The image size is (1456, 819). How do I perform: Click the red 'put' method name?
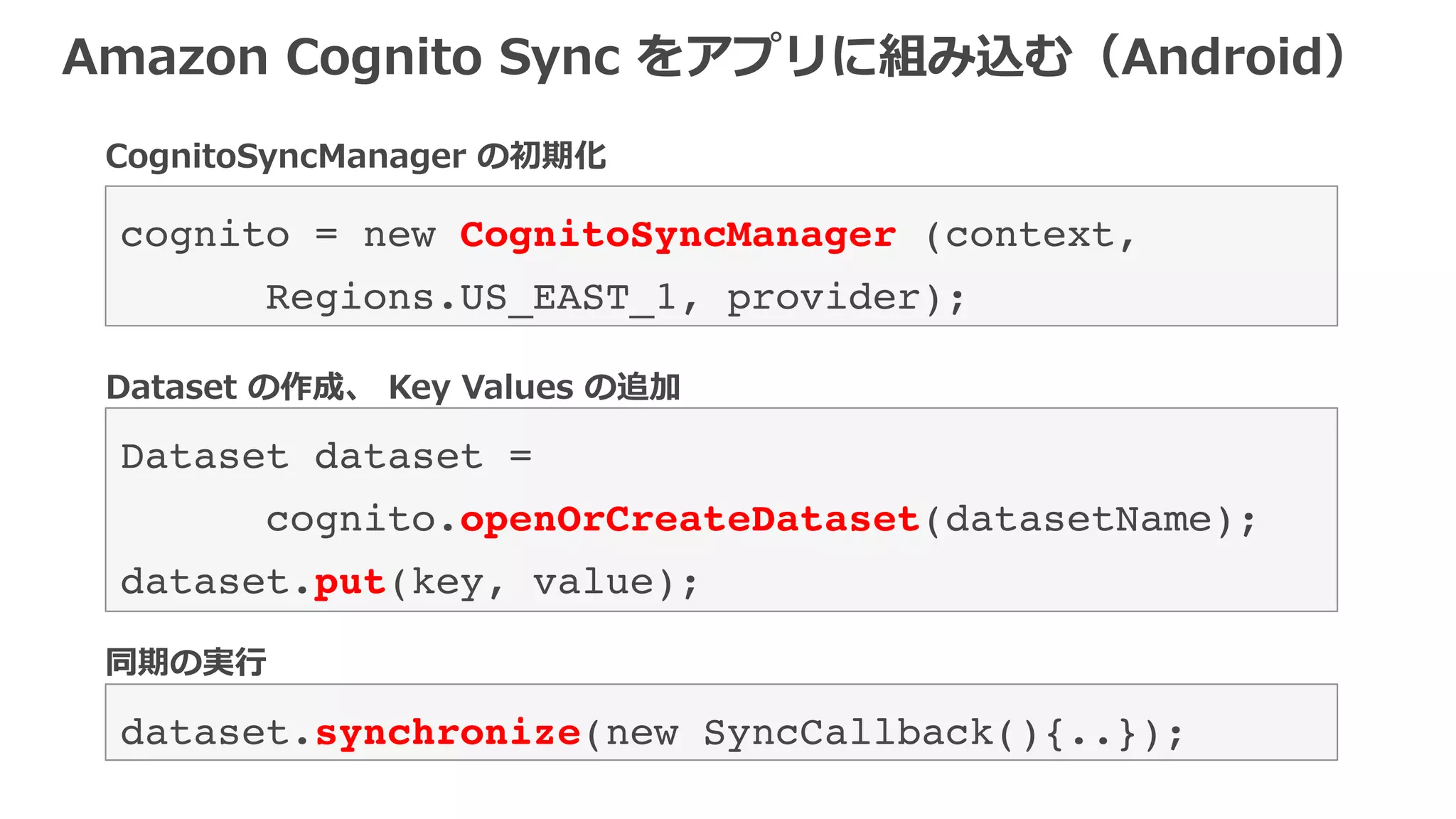[x=350, y=584]
